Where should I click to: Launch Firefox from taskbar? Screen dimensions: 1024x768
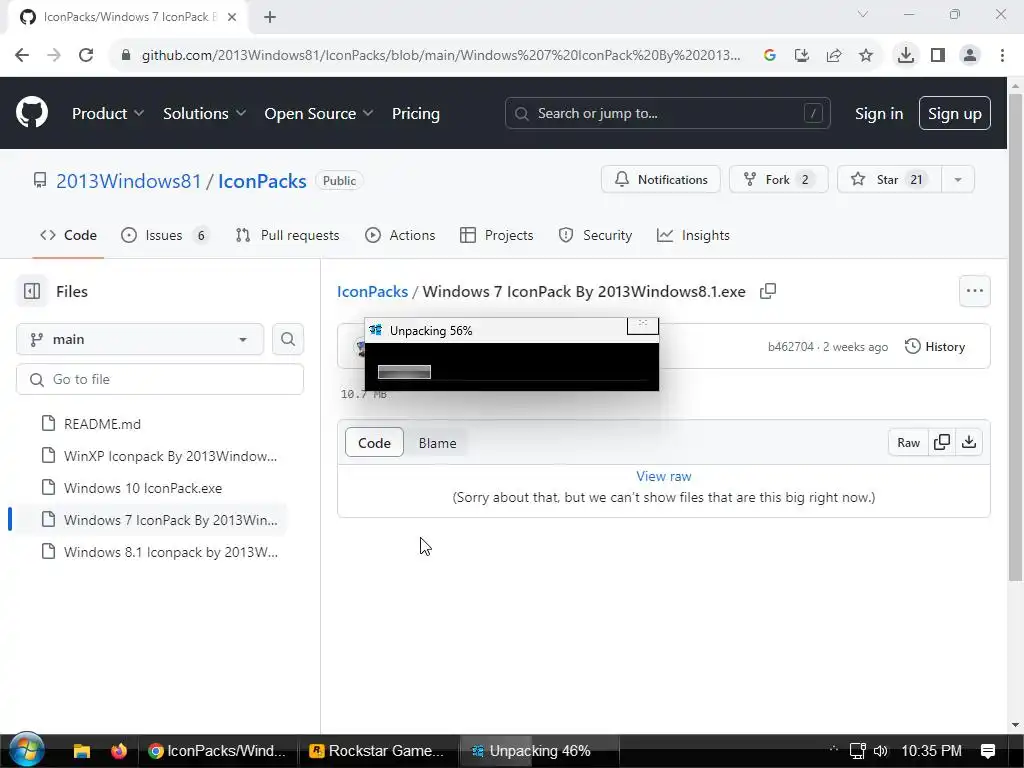118,751
